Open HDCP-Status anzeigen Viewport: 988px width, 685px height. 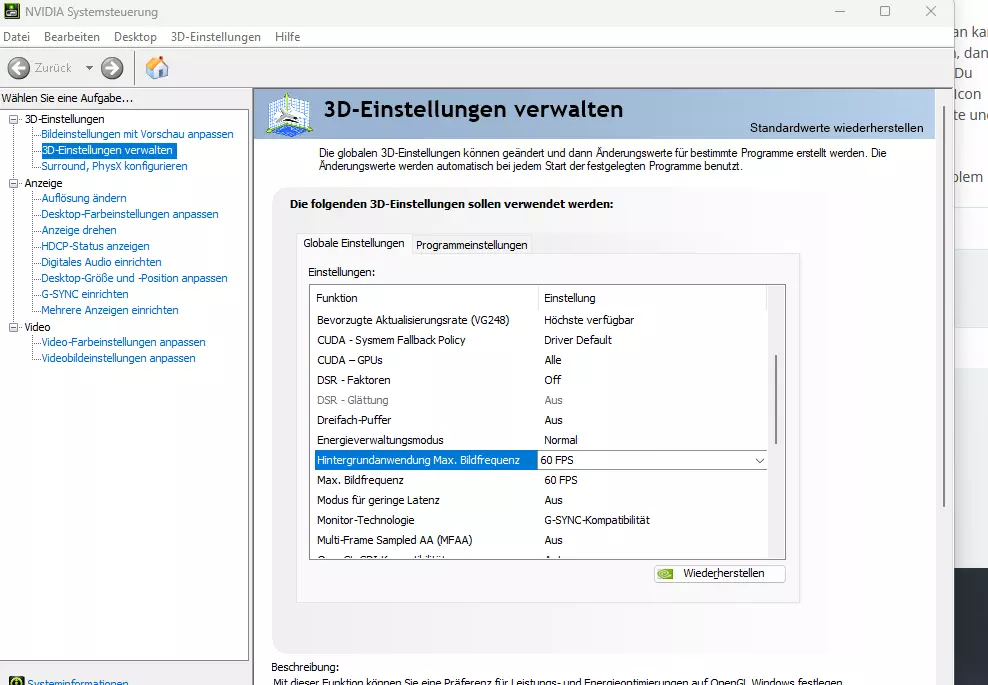(x=95, y=246)
